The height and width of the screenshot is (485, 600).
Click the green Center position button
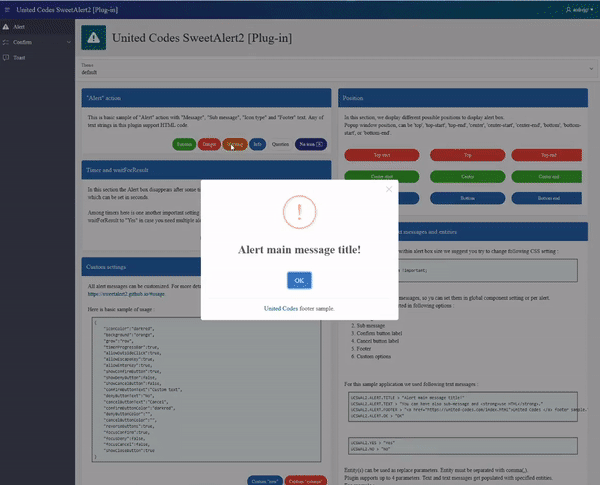468,176
